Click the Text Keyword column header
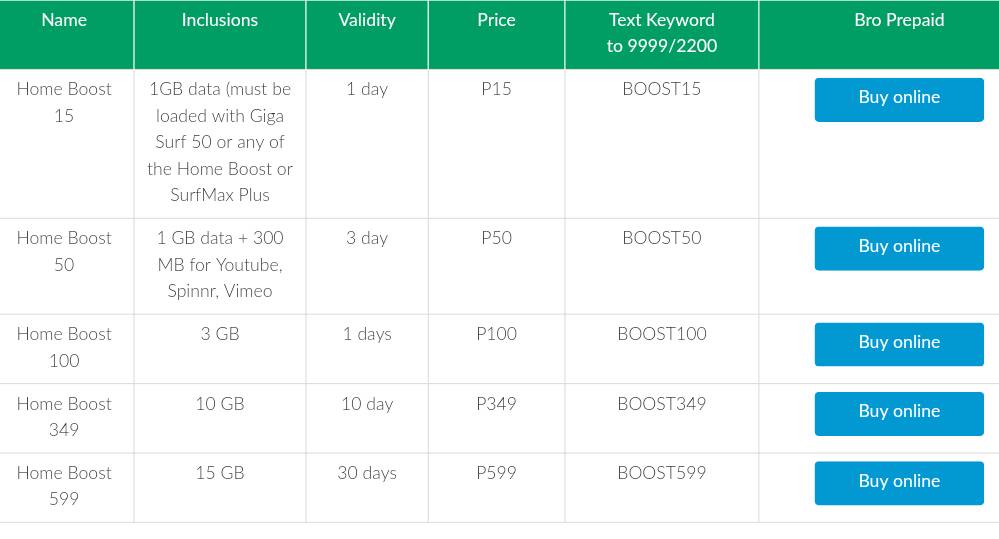Image resolution: width=999 pixels, height=539 pixels. pos(661,33)
